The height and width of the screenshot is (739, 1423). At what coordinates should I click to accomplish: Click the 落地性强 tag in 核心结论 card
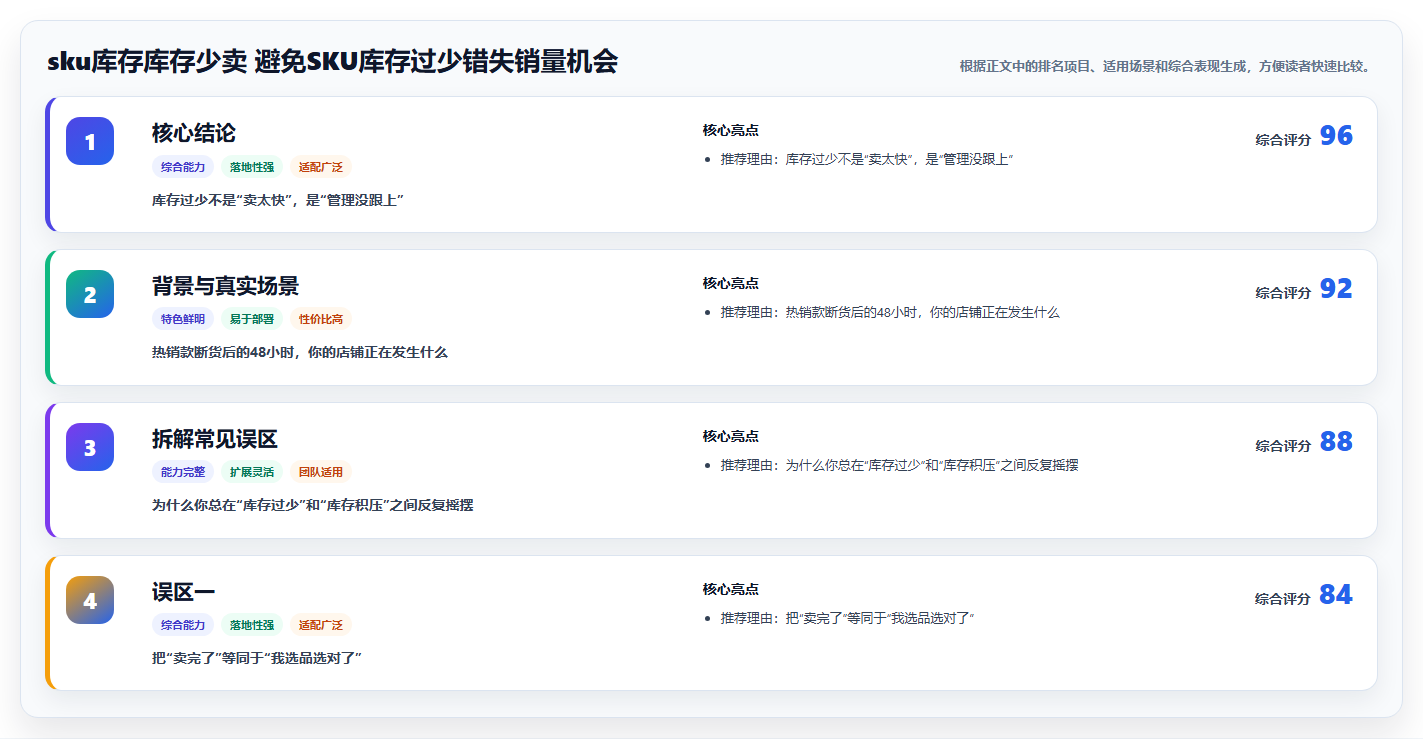(x=252, y=167)
